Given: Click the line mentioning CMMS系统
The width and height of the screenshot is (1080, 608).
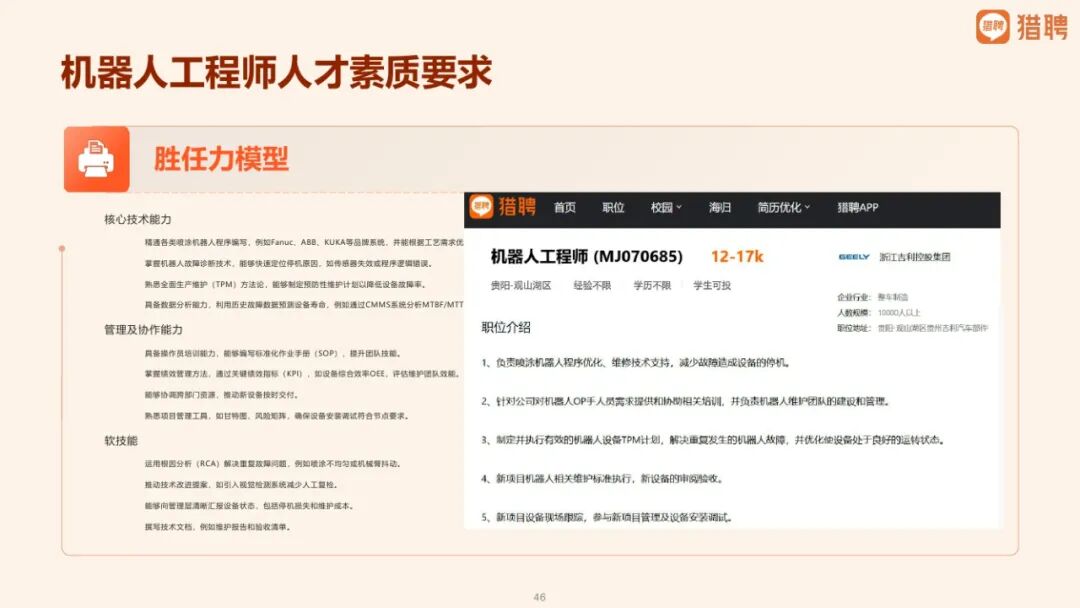Looking at the screenshot, I should [304, 304].
